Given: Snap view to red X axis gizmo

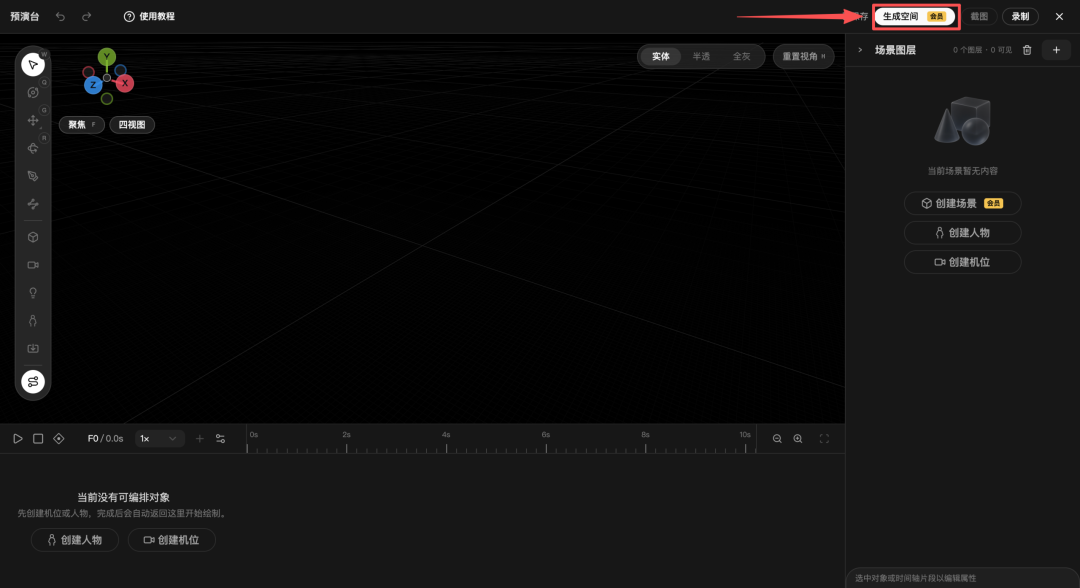Looking at the screenshot, I should 125,83.
